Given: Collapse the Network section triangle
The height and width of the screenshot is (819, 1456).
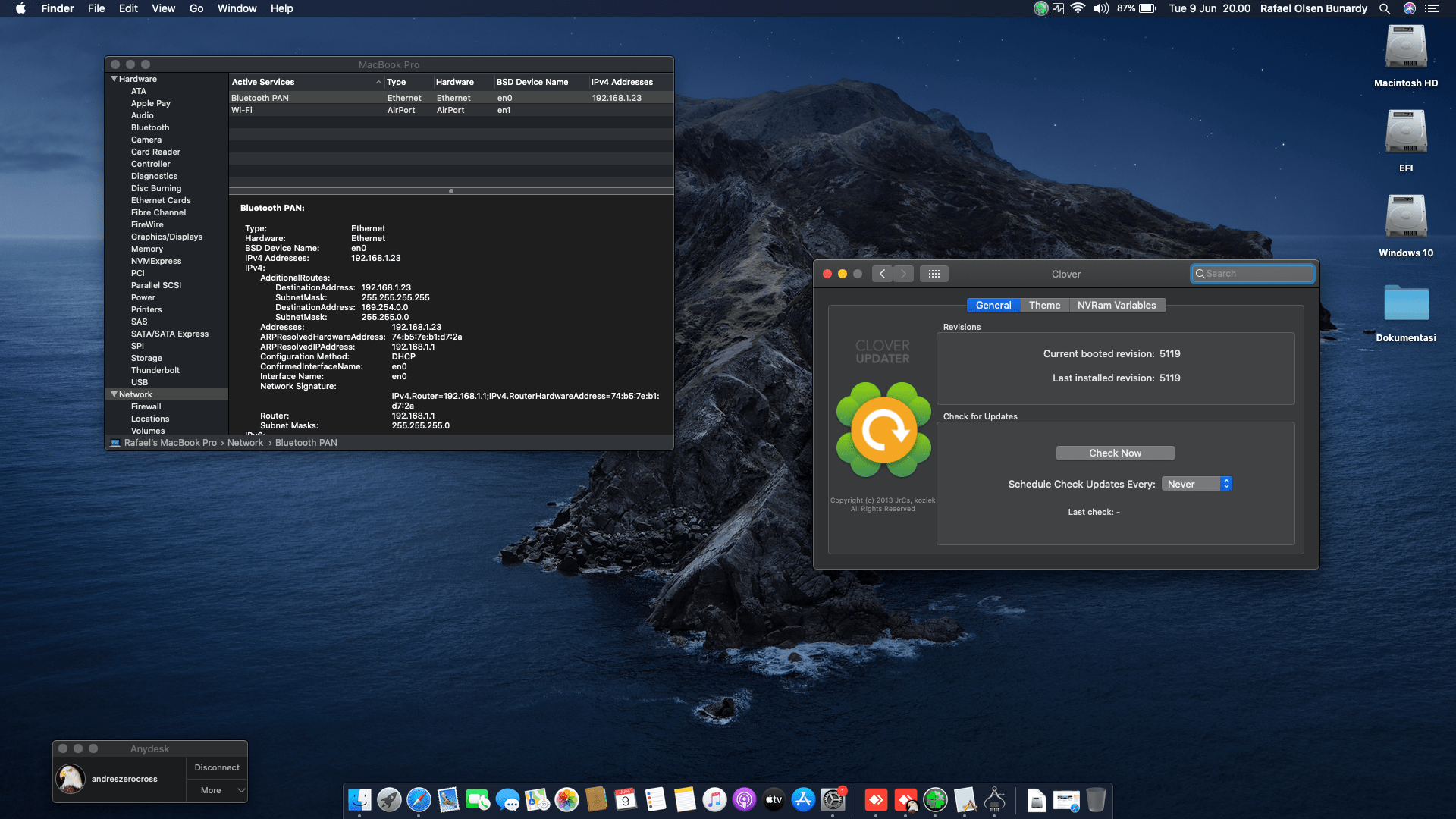Looking at the screenshot, I should 115,394.
